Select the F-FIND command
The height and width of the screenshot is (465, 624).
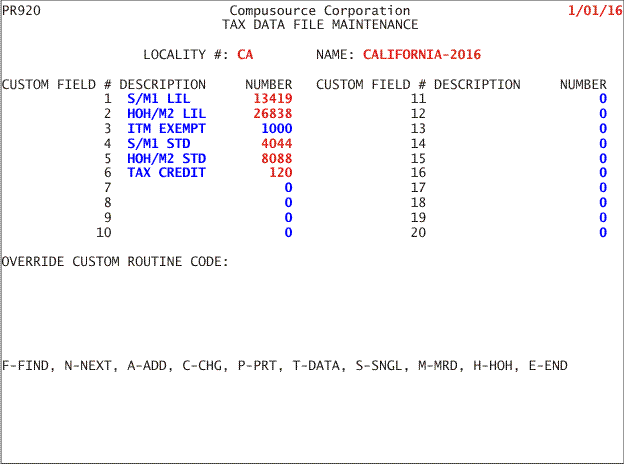point(25,365)
